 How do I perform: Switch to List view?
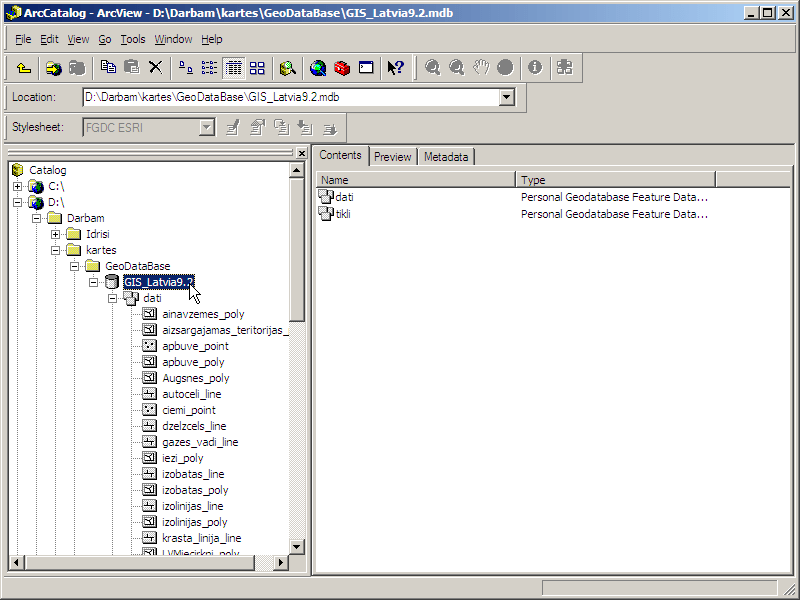click(x=209, y=68)
